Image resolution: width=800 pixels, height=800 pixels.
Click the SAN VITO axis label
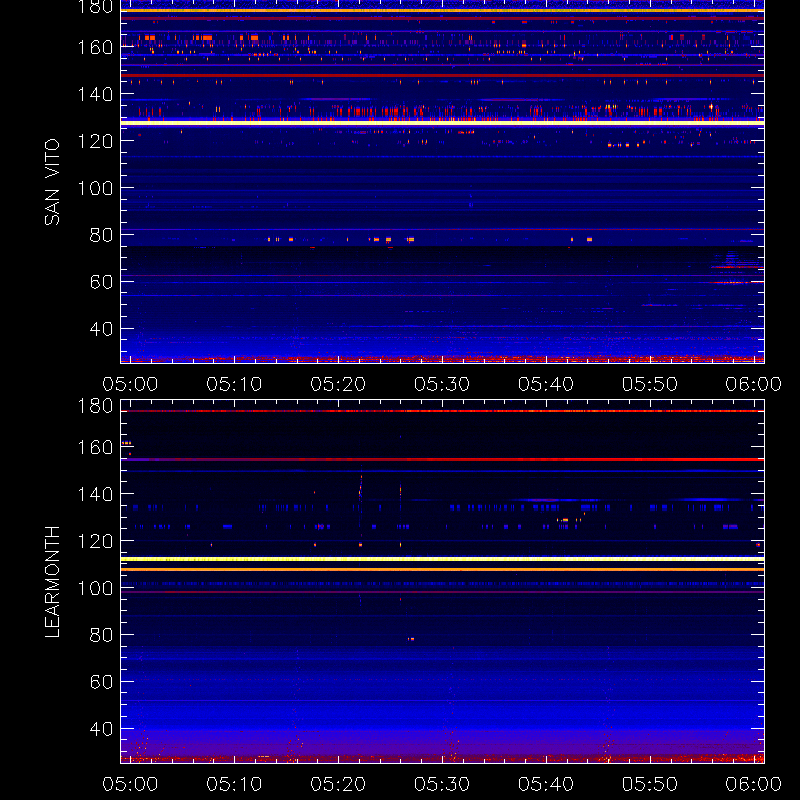click(52, 182)
